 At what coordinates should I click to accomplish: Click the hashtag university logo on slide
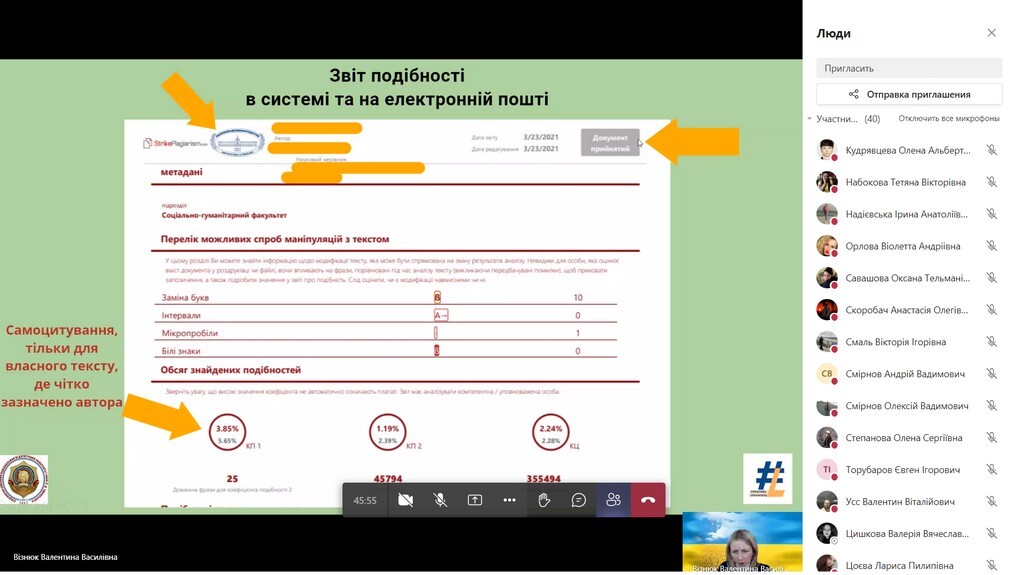click(768, 478)
